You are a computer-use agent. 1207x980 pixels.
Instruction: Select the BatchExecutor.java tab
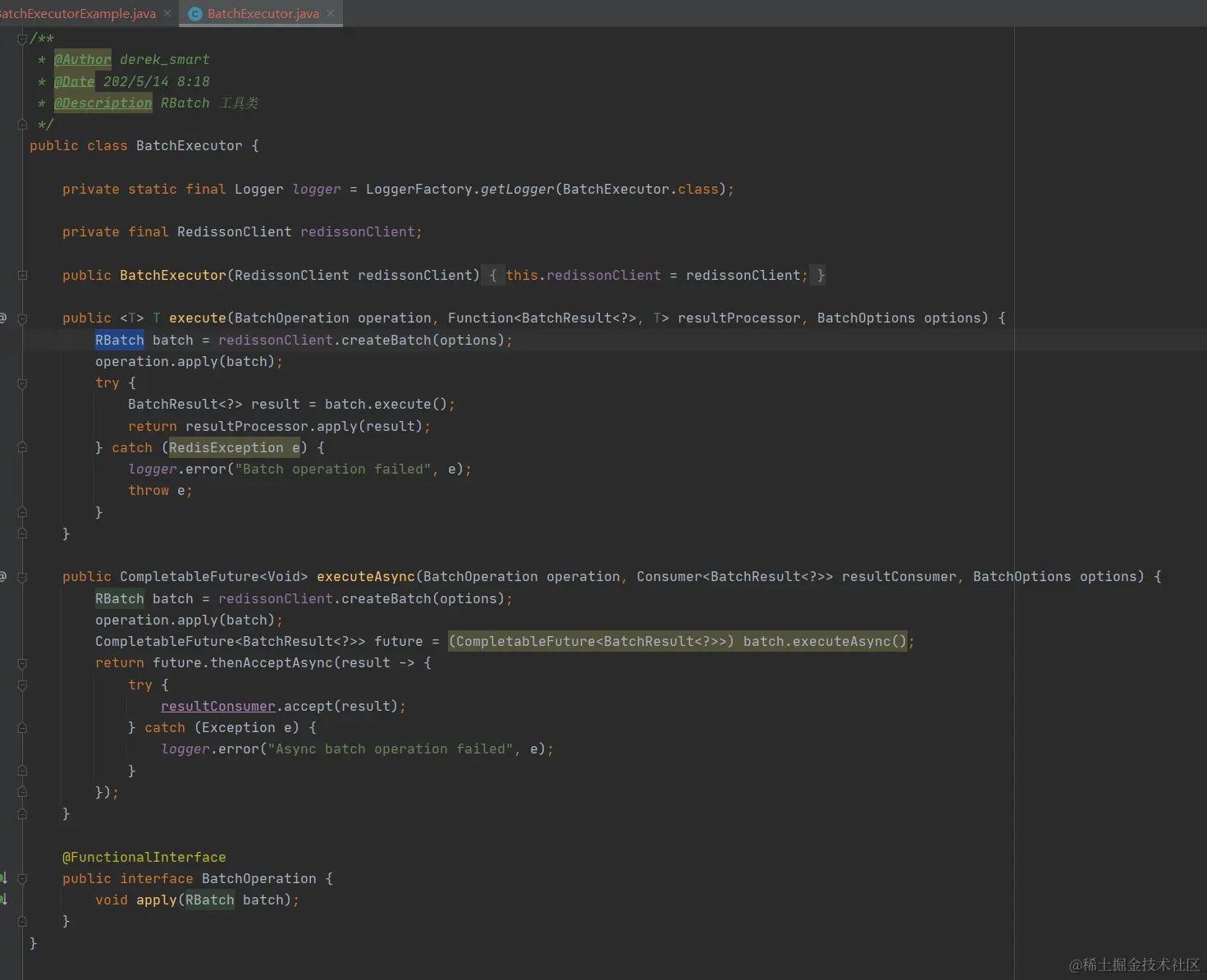[x=263, y=13]
